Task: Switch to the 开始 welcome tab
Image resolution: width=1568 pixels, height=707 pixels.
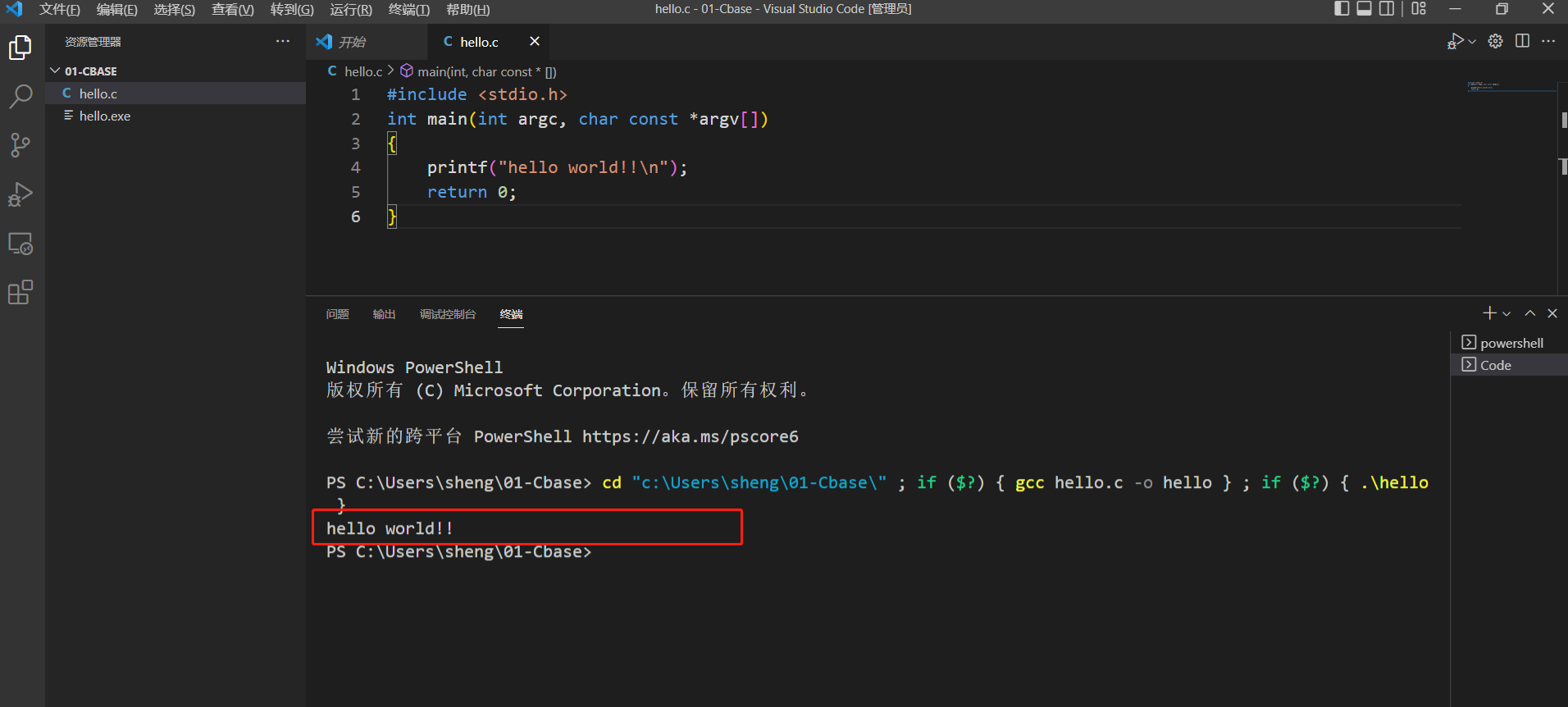Action: [367, 41]
